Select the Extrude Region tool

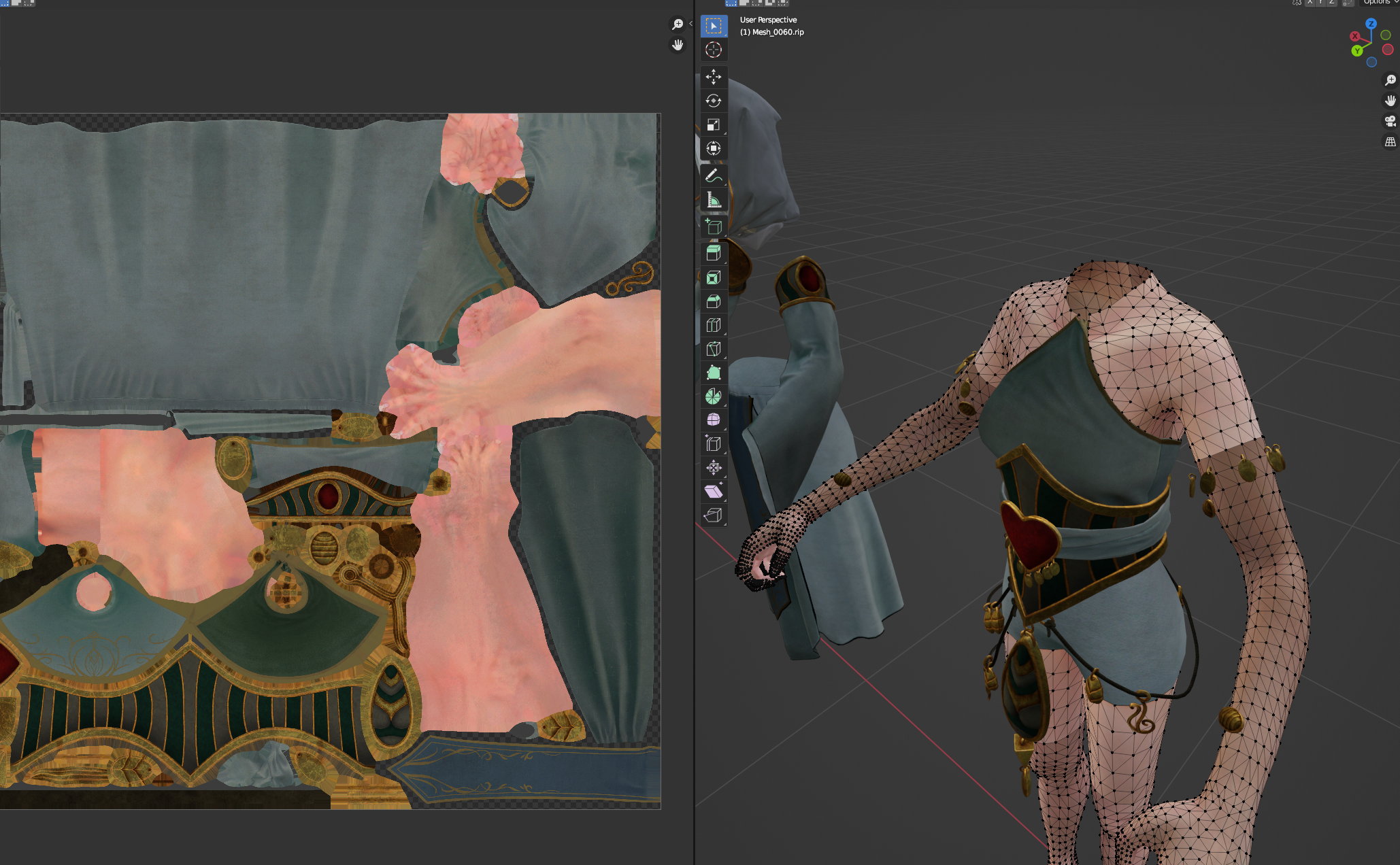[x=713, y=253]
